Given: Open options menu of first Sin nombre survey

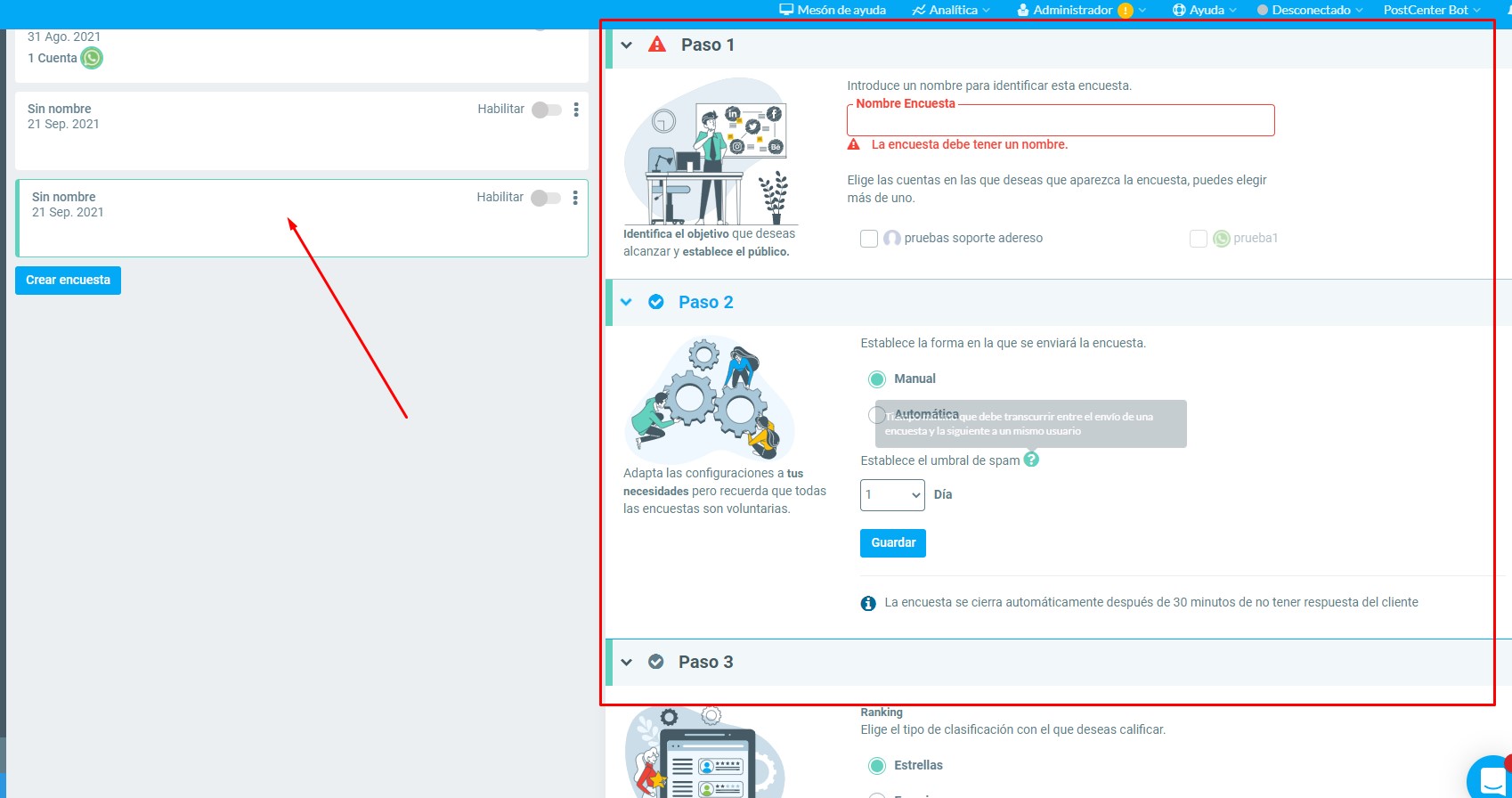Looking at the screenshot, I should 576,110.
